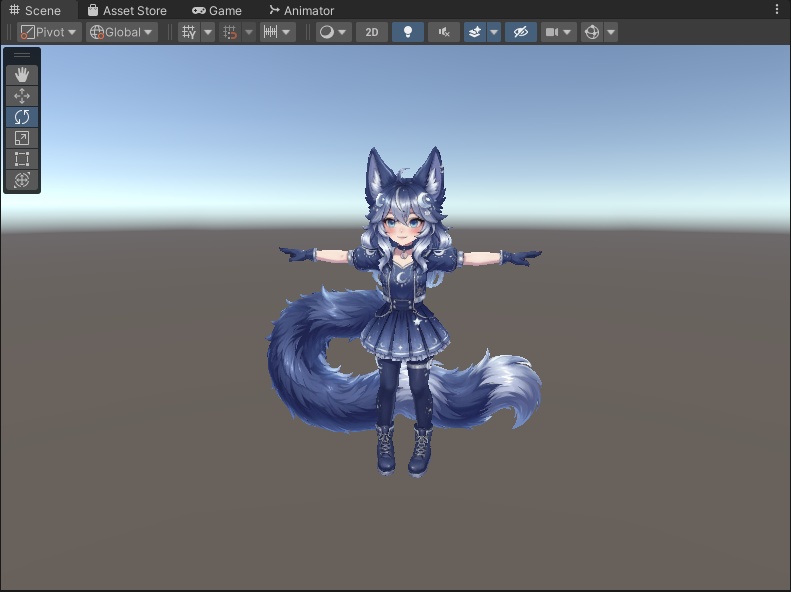Viewport: 791px width, 592px height.
Task: Toggle scene lighting bulb button
Action: (x=408, y=32)
